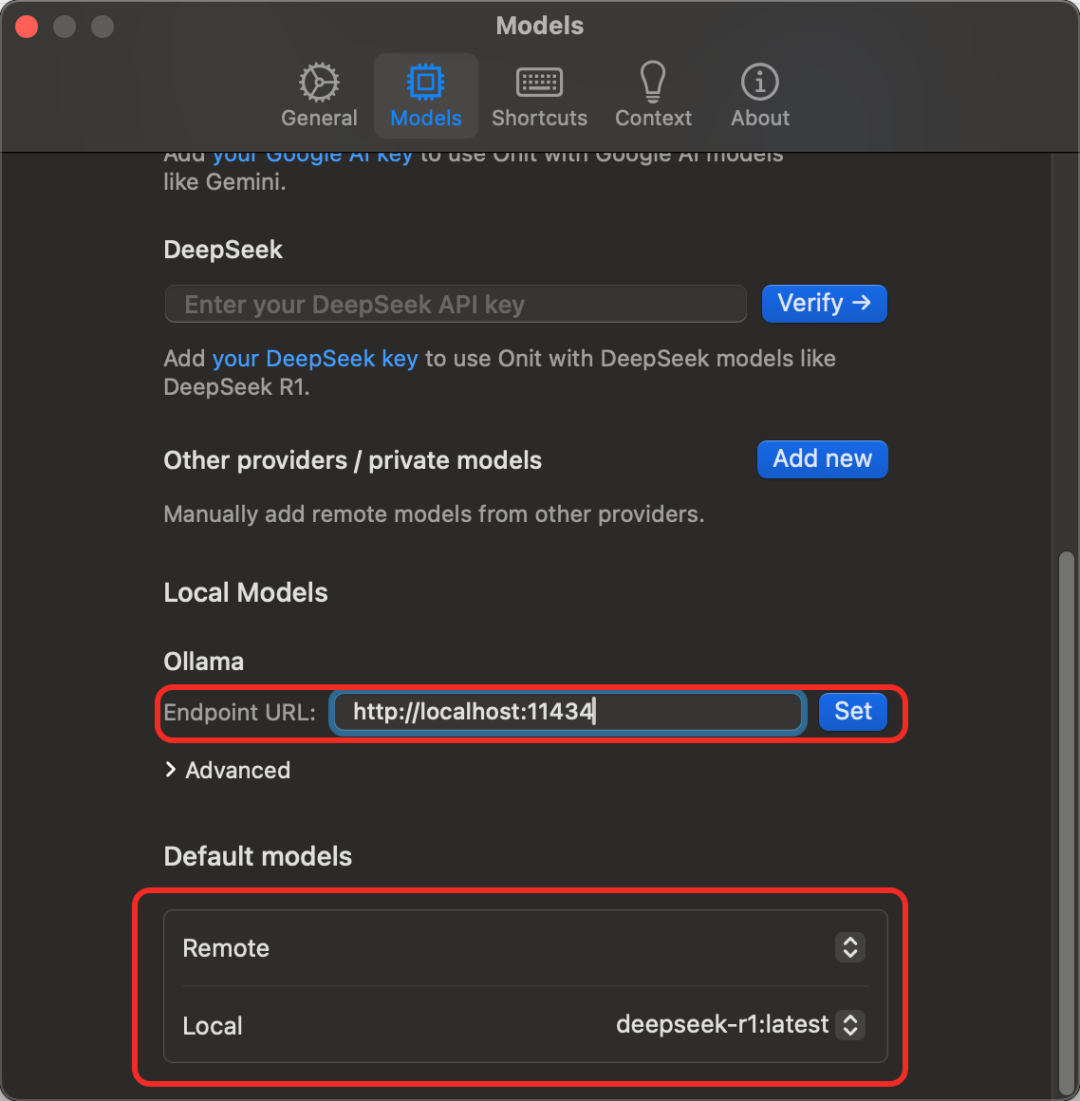Open the Context tab

(653, 95)
